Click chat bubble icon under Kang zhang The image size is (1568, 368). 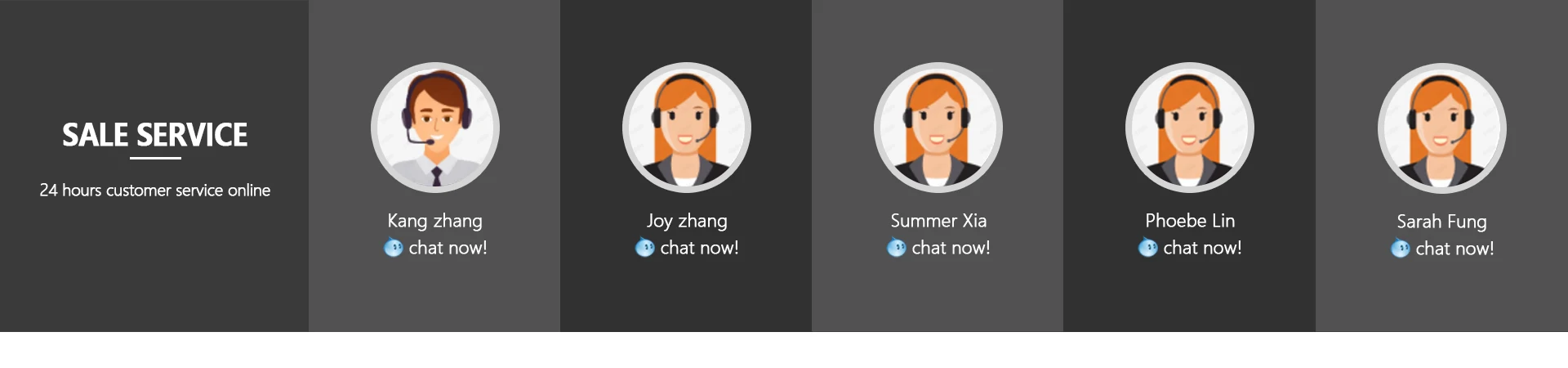394,247
